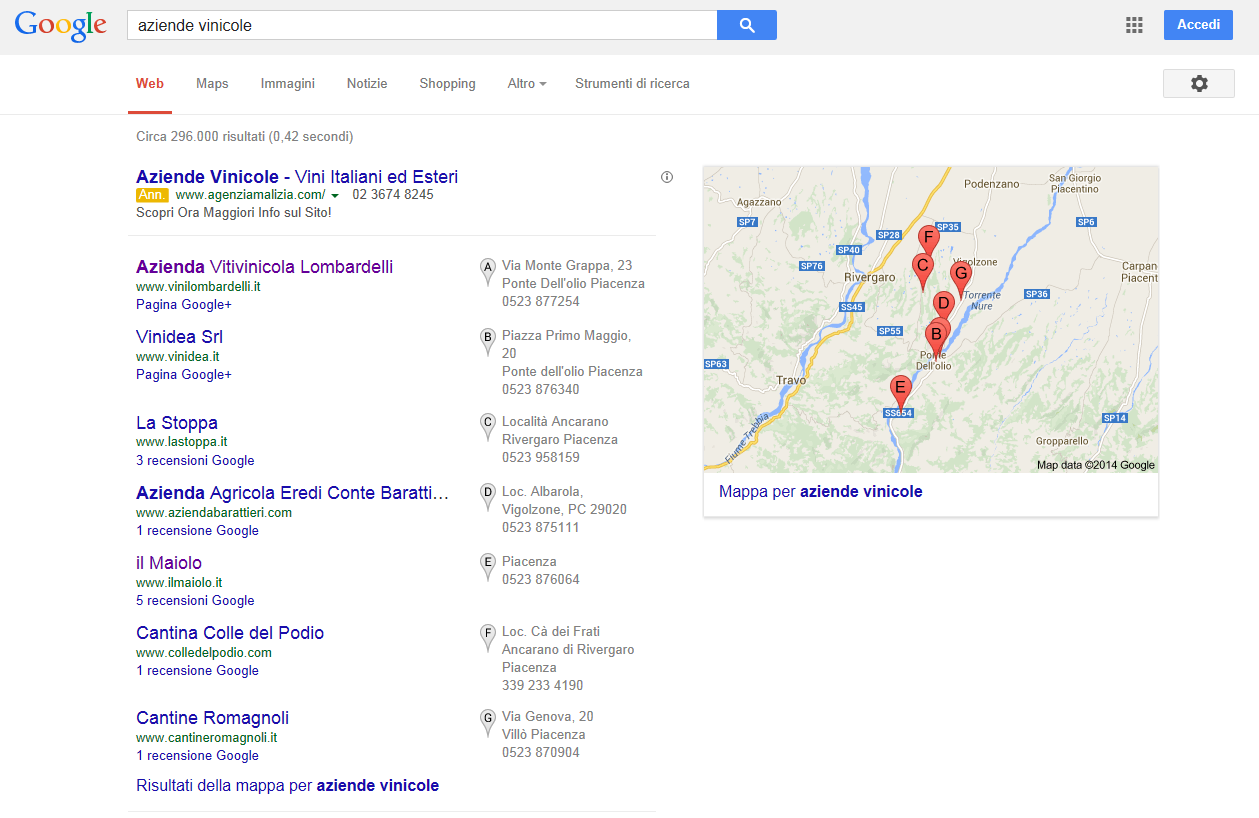The height and width of the screenshot is (818, 1259).
Task: Switch to the Maps tab
Action: (212, 84)
